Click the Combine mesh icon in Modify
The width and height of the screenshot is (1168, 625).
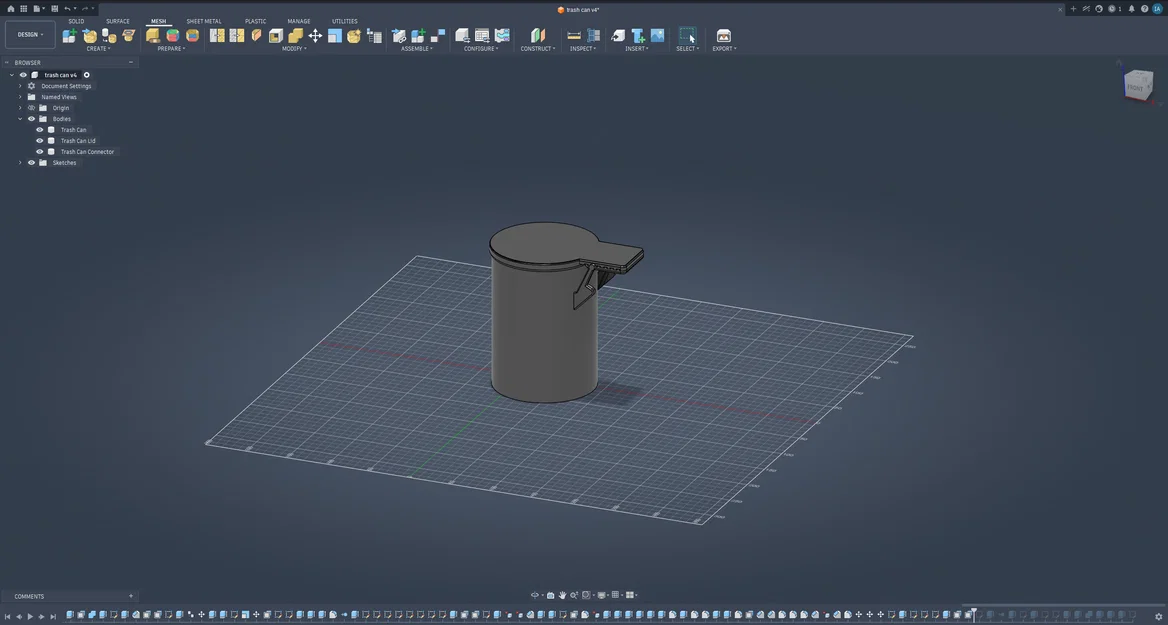pyautogui.click(x=296, y=36)
